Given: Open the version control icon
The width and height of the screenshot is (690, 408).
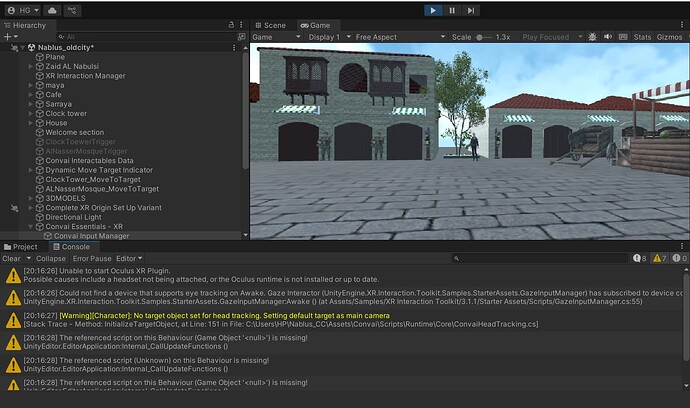Looking at the screenshot, I should tap(74, 9).
